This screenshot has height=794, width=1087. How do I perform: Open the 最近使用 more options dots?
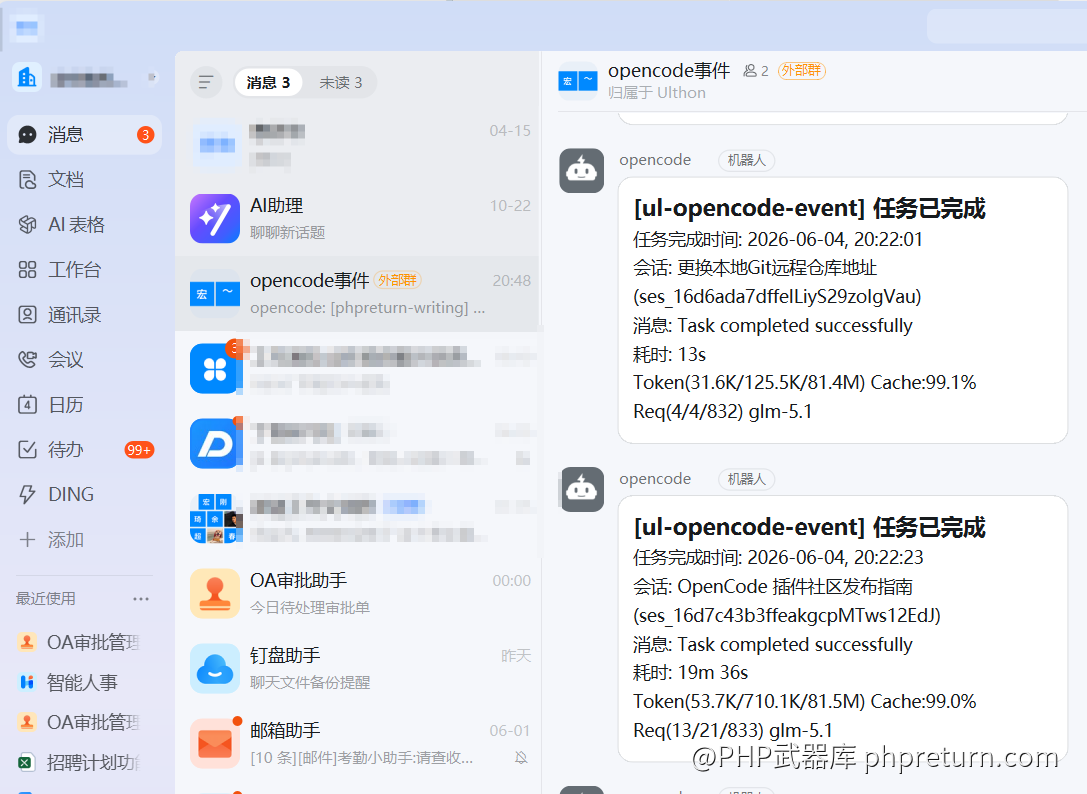coord(141,598)
